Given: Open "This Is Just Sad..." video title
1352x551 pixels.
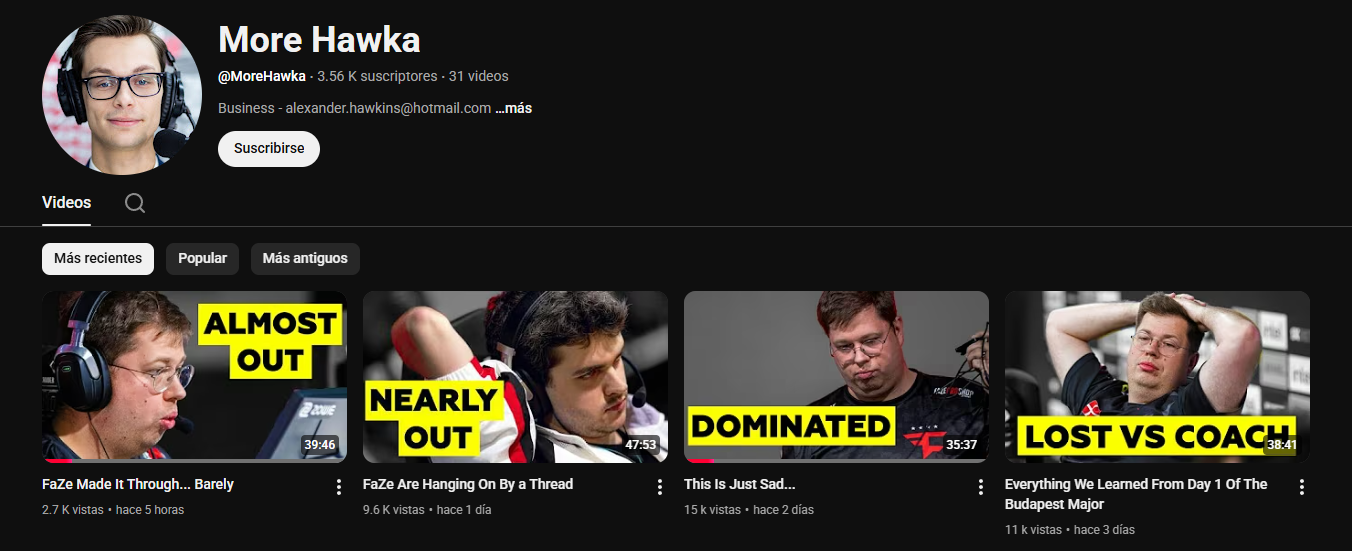Looking at the screenshot, I should [x=740, y=484].
